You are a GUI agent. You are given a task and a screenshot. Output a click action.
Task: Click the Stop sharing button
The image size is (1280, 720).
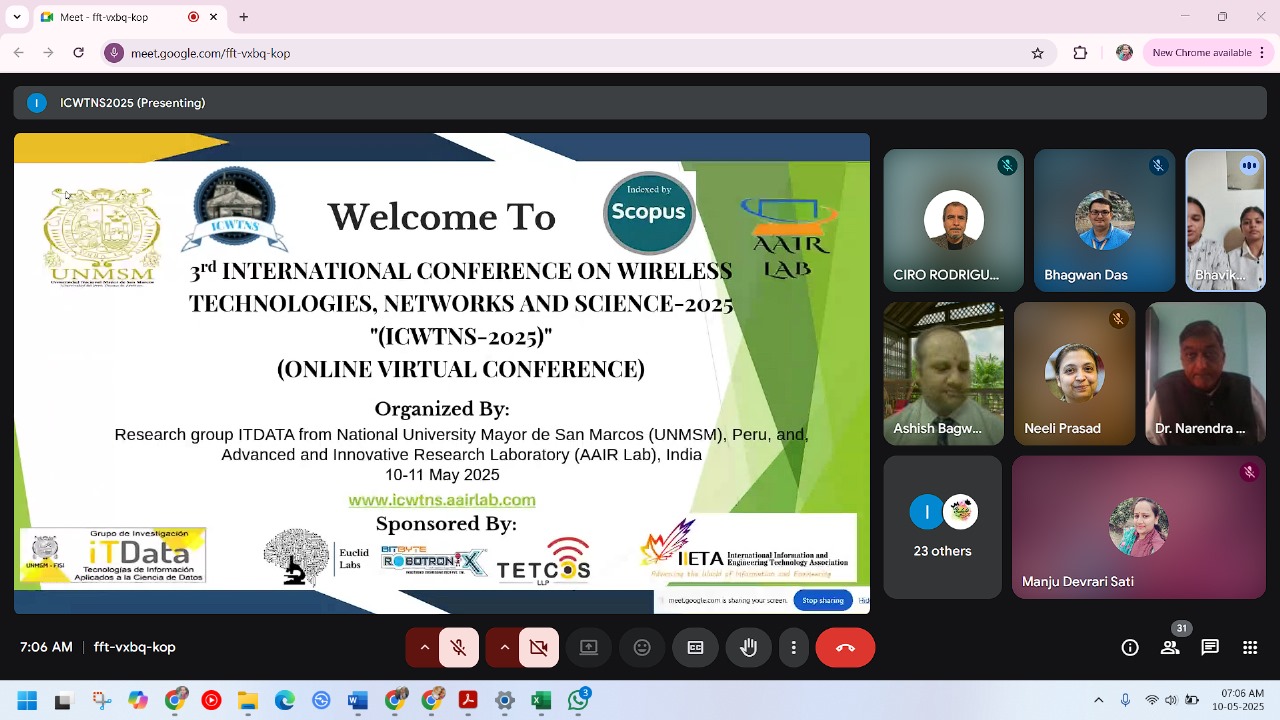(x=823, y=600)
